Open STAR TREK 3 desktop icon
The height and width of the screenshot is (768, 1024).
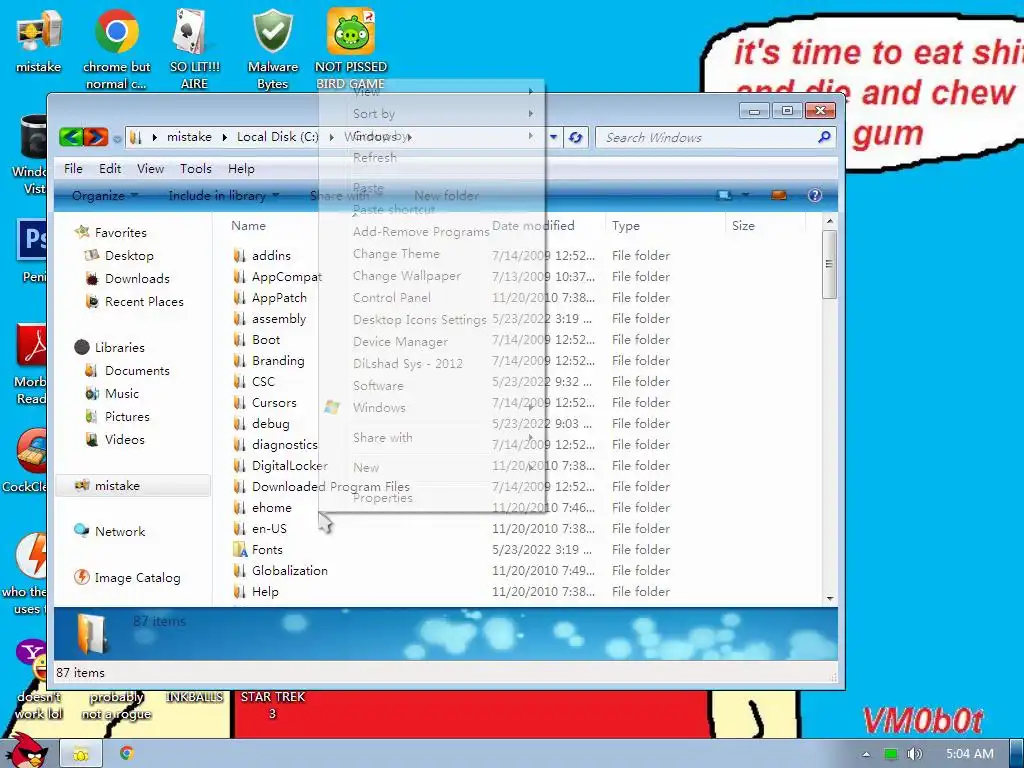pos(272,705)
